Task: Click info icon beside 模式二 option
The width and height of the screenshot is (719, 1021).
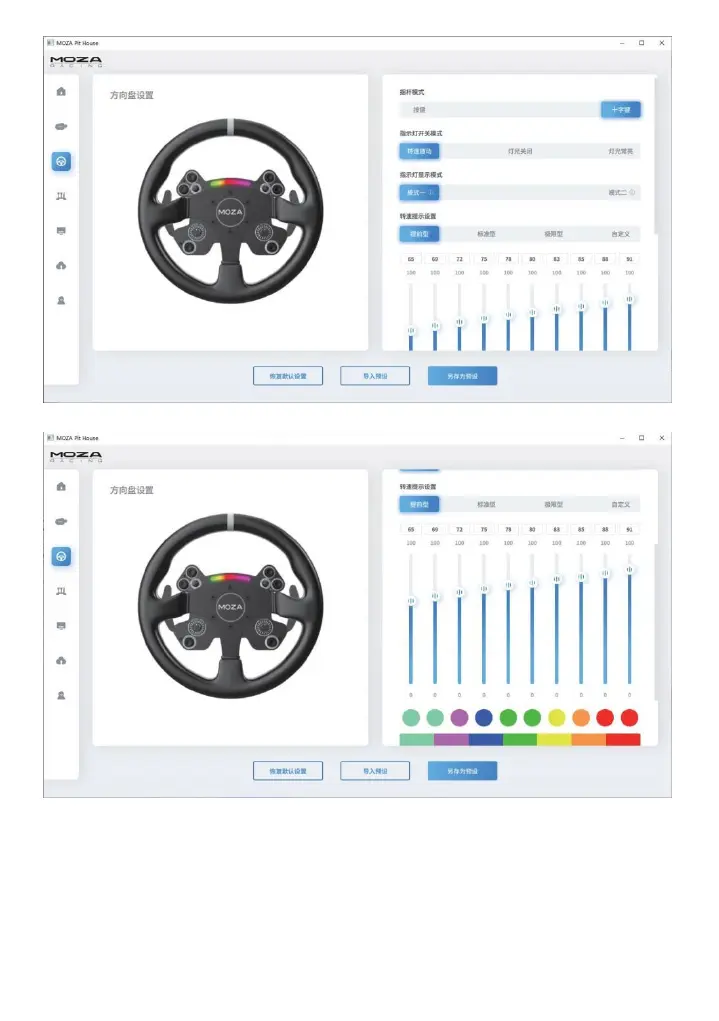Action: [632, 192]
